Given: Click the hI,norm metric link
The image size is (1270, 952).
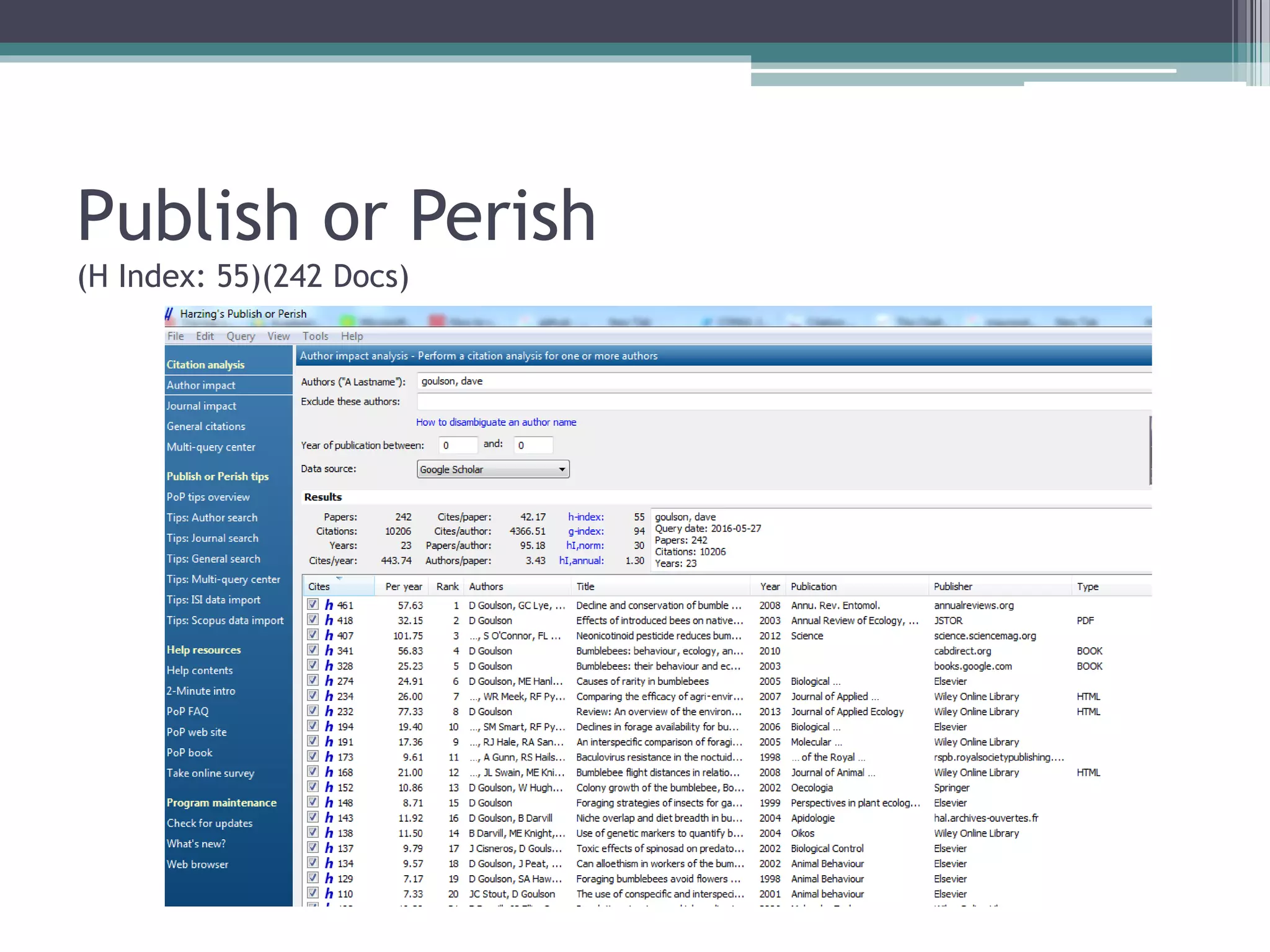Looking at the screenshot, I should click(x=585, y=545).
